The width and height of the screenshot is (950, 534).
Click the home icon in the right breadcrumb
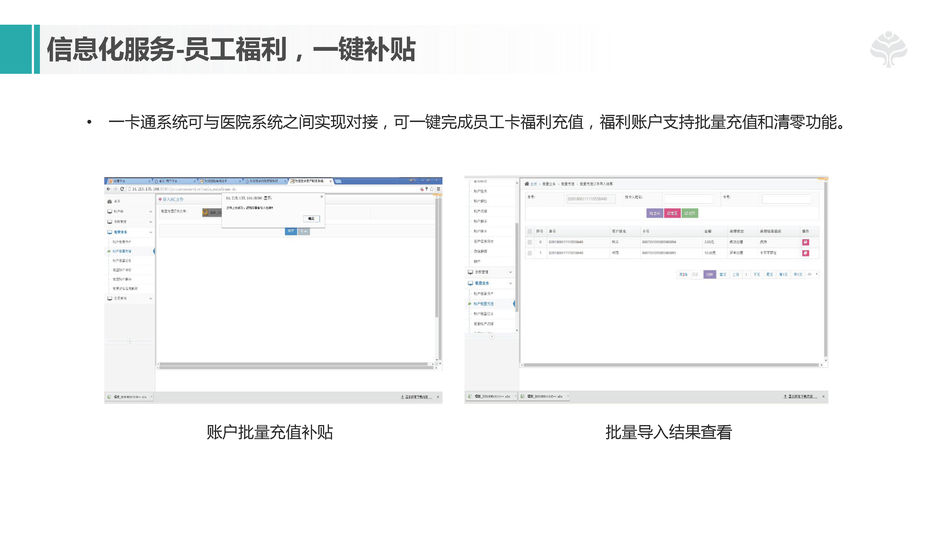(527, 184)
